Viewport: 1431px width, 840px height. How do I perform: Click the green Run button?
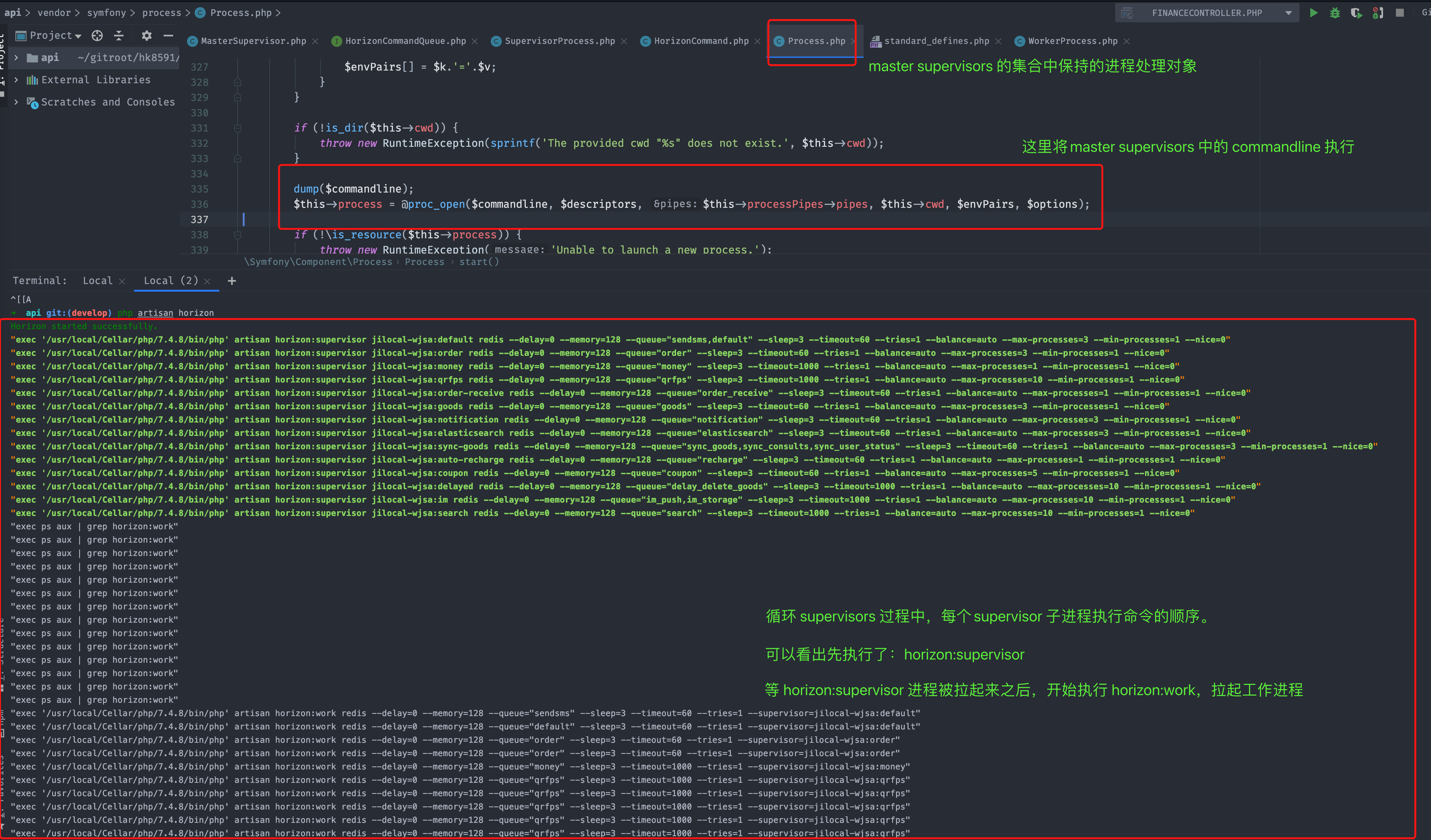1314,12
